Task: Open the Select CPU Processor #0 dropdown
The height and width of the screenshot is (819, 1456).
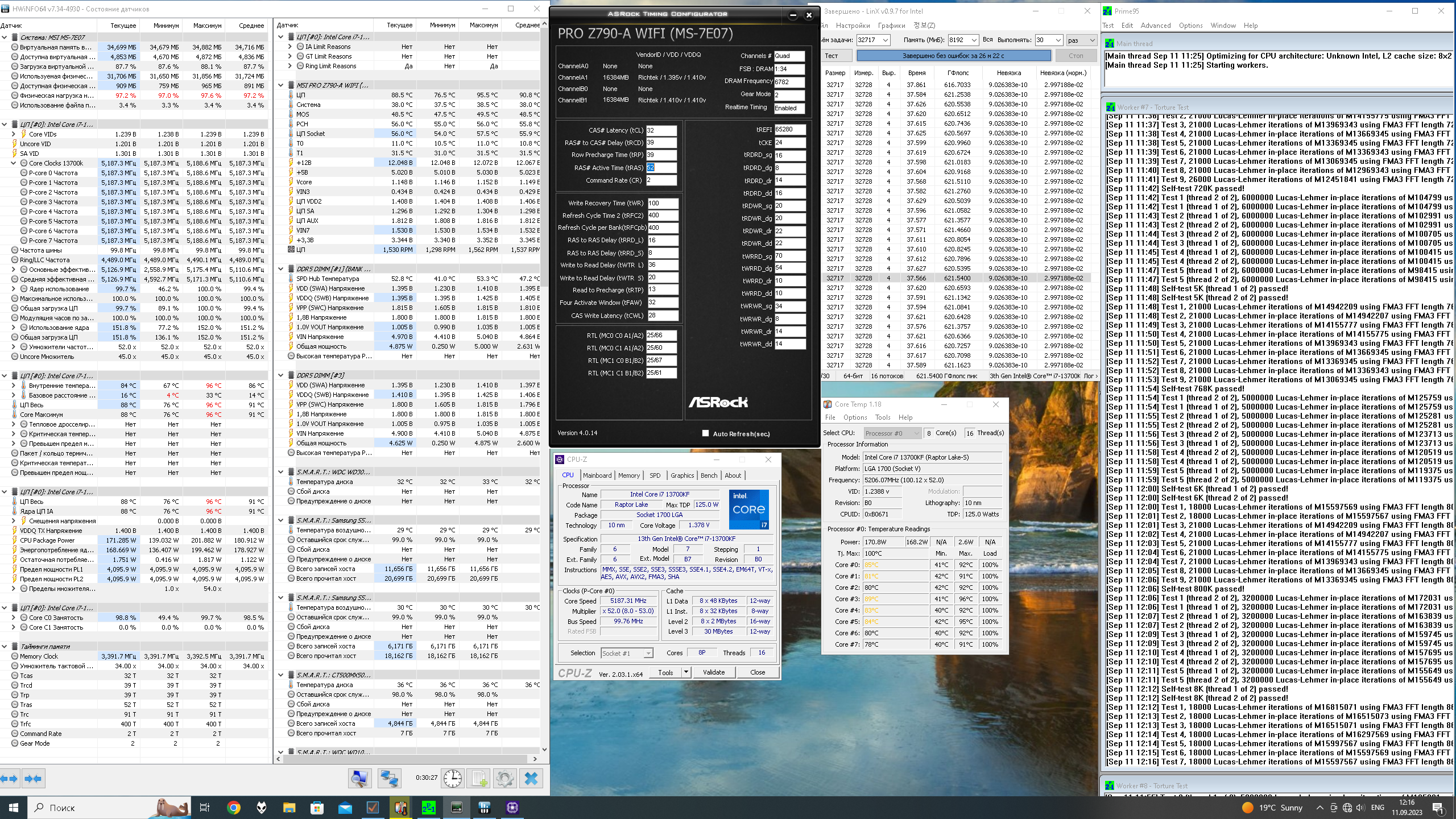Action: pos(891,433)
